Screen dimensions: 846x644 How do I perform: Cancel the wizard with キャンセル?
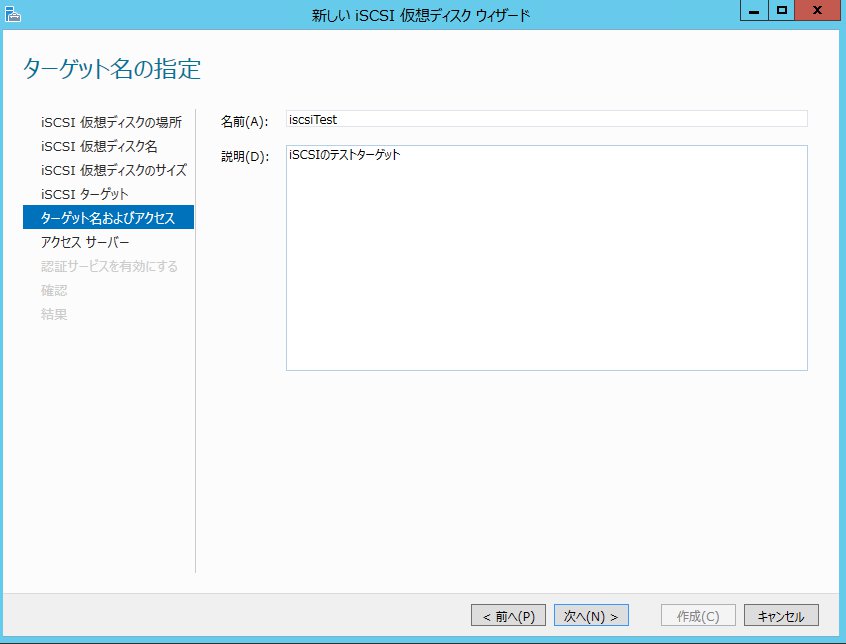click(x=781, y=615)
